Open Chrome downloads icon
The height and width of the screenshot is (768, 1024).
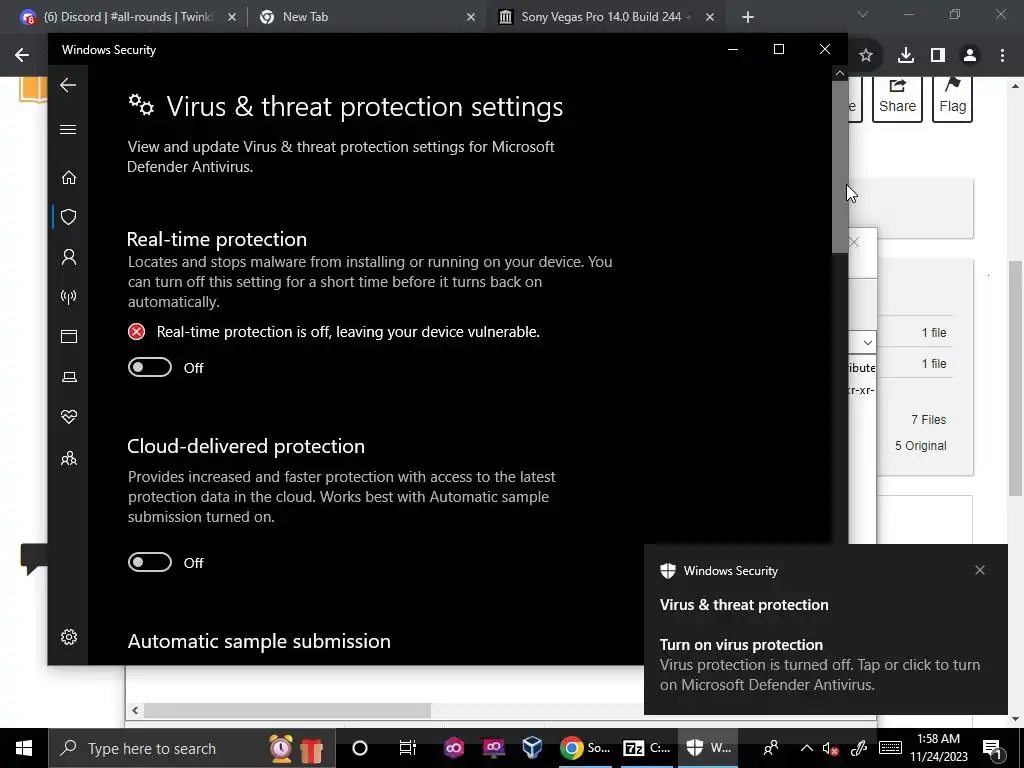pos(906,56)
